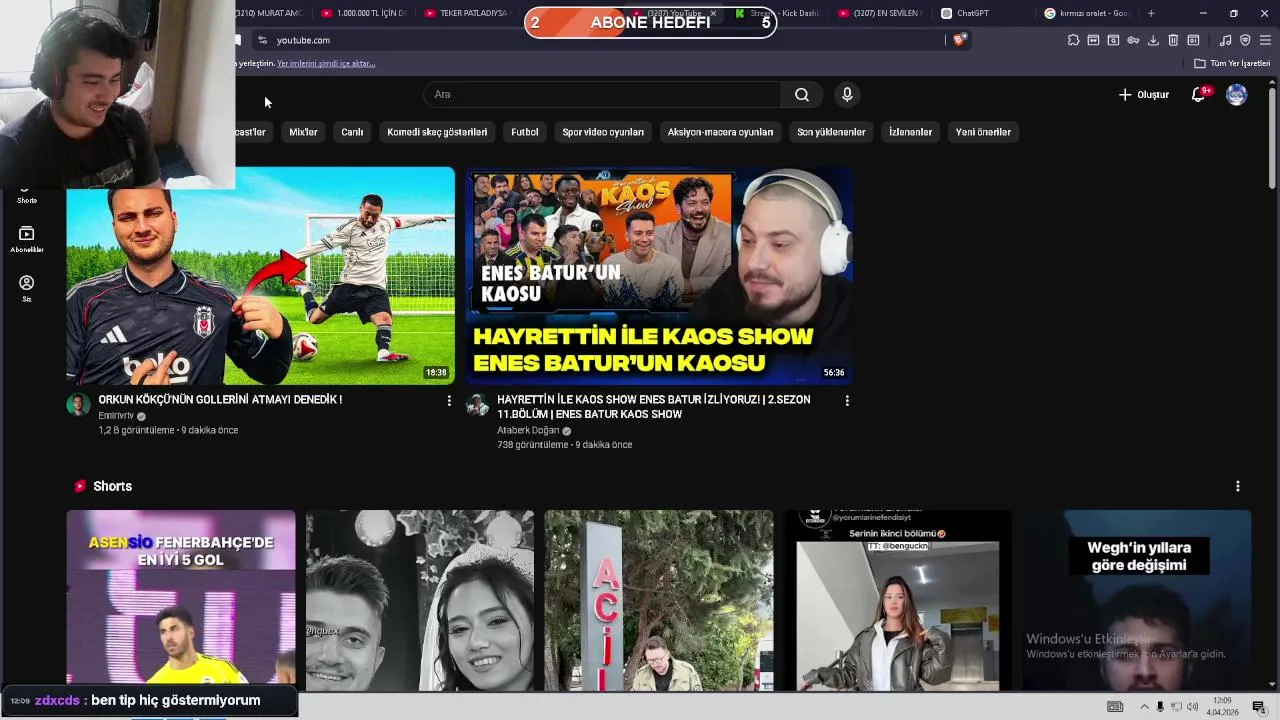Viewport: 1280px width, 720px height.
Task: Switch to the ChatGPT browser tab
Action: (x=973, y=13)
